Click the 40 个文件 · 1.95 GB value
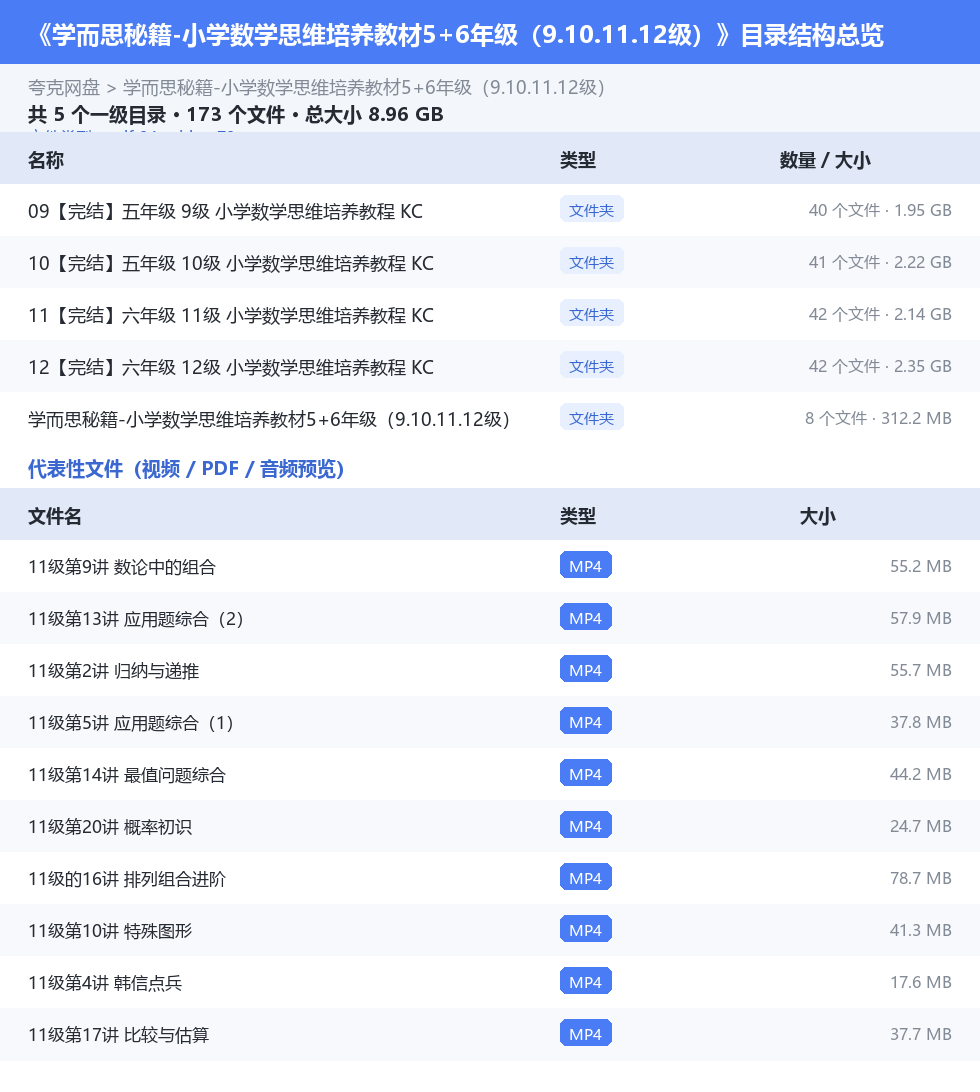 pyautogui.click(x=880, y=210)
